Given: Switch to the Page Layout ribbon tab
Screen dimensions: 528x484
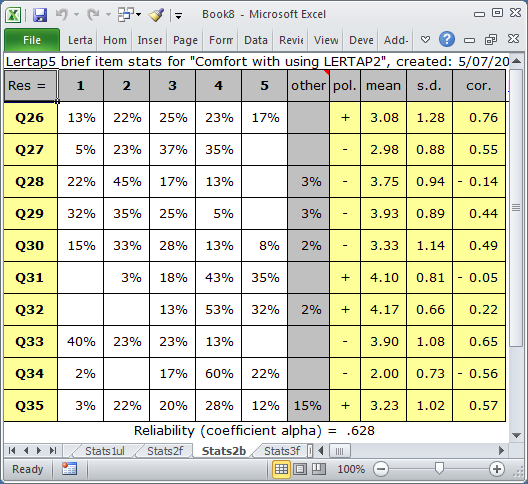Looking at the screenshot, I should coord(185,40).
